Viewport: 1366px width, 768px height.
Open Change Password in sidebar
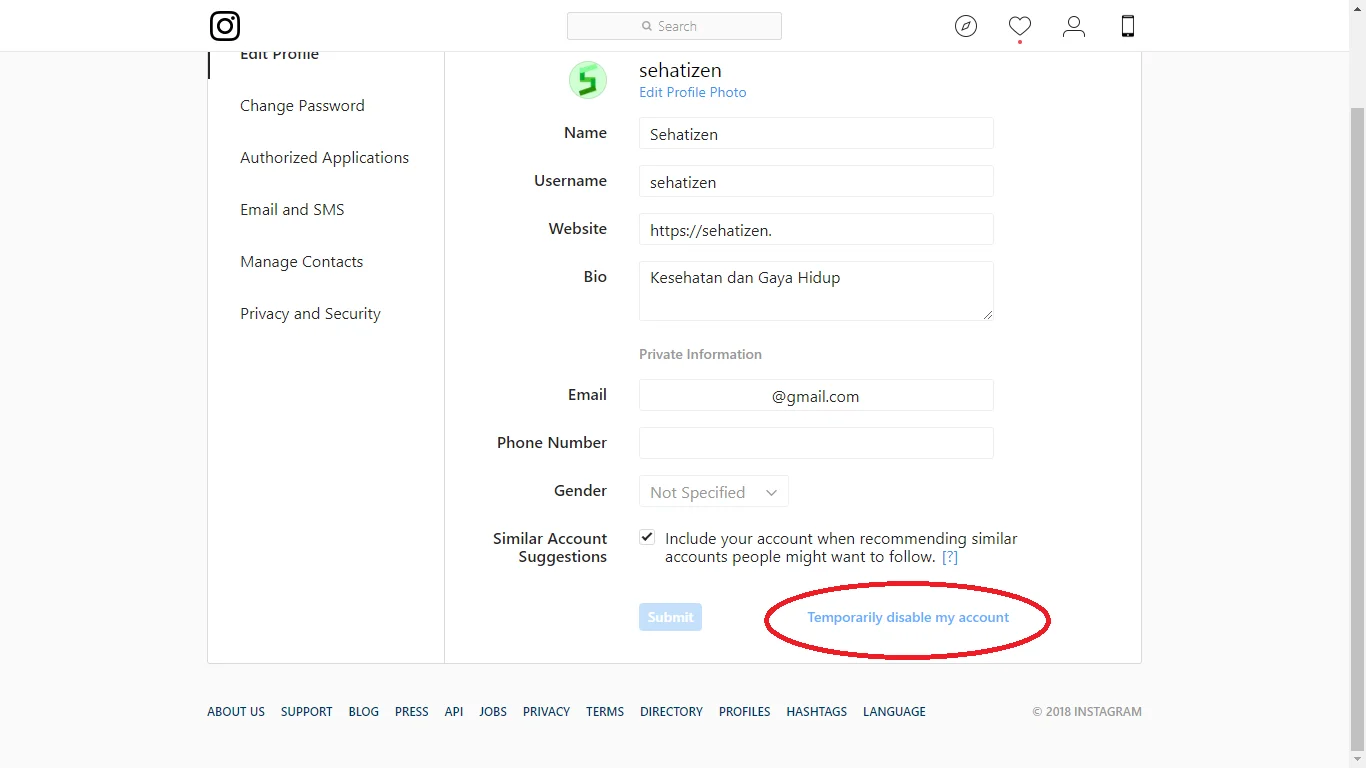click(x=302, y=106)
